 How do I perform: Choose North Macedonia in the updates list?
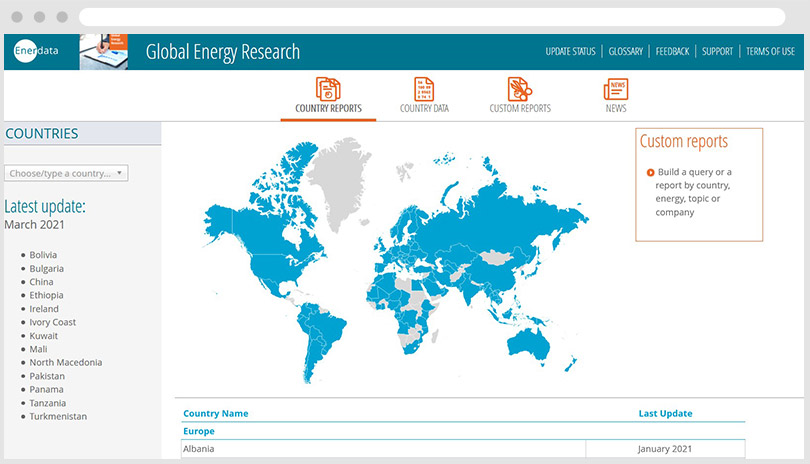point(65,362)
